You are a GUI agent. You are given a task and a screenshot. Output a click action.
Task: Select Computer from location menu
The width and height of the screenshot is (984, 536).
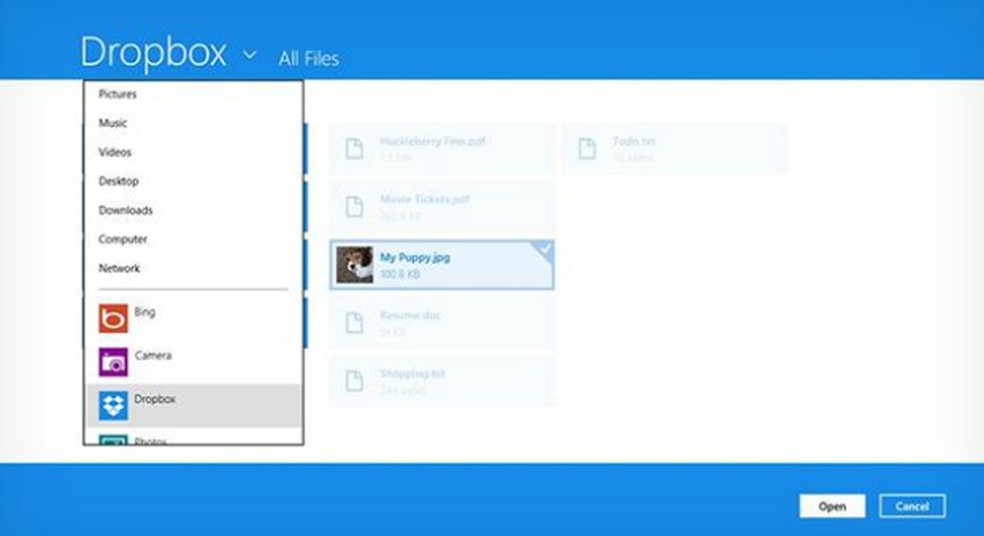123,239
